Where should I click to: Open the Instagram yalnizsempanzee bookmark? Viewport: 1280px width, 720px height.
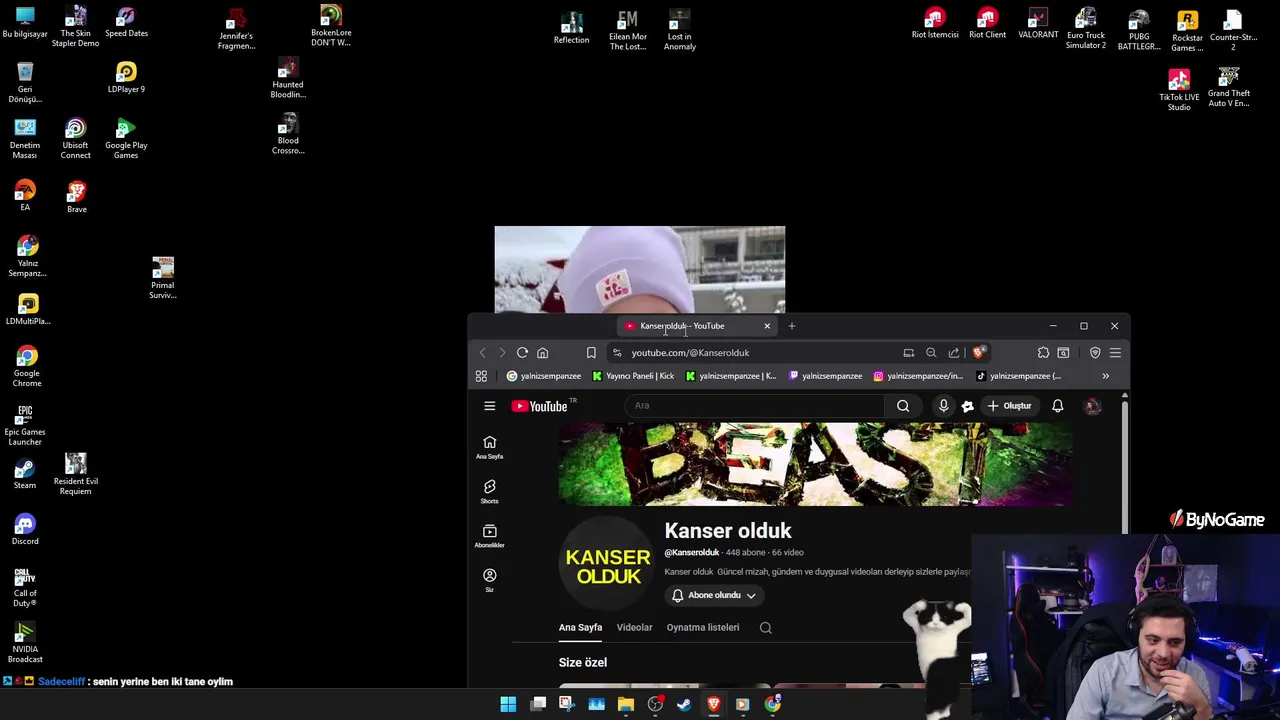pyautogui.click(x=918, y=376)
